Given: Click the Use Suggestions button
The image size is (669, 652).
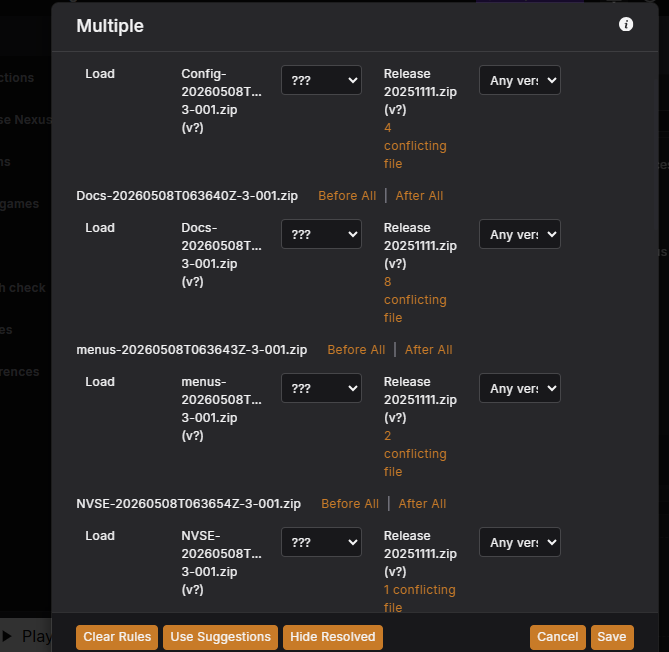Looking at the screenshot, I should click(220, 637).
